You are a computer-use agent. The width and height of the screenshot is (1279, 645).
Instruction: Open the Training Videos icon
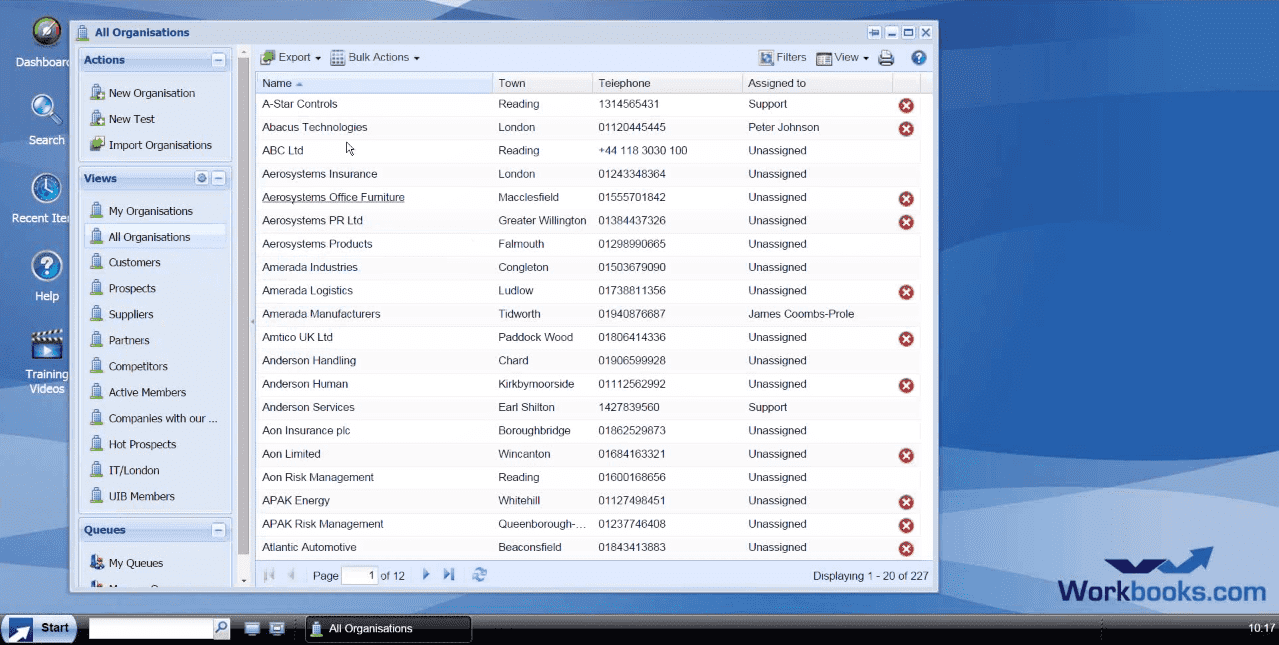pos(46,345)
